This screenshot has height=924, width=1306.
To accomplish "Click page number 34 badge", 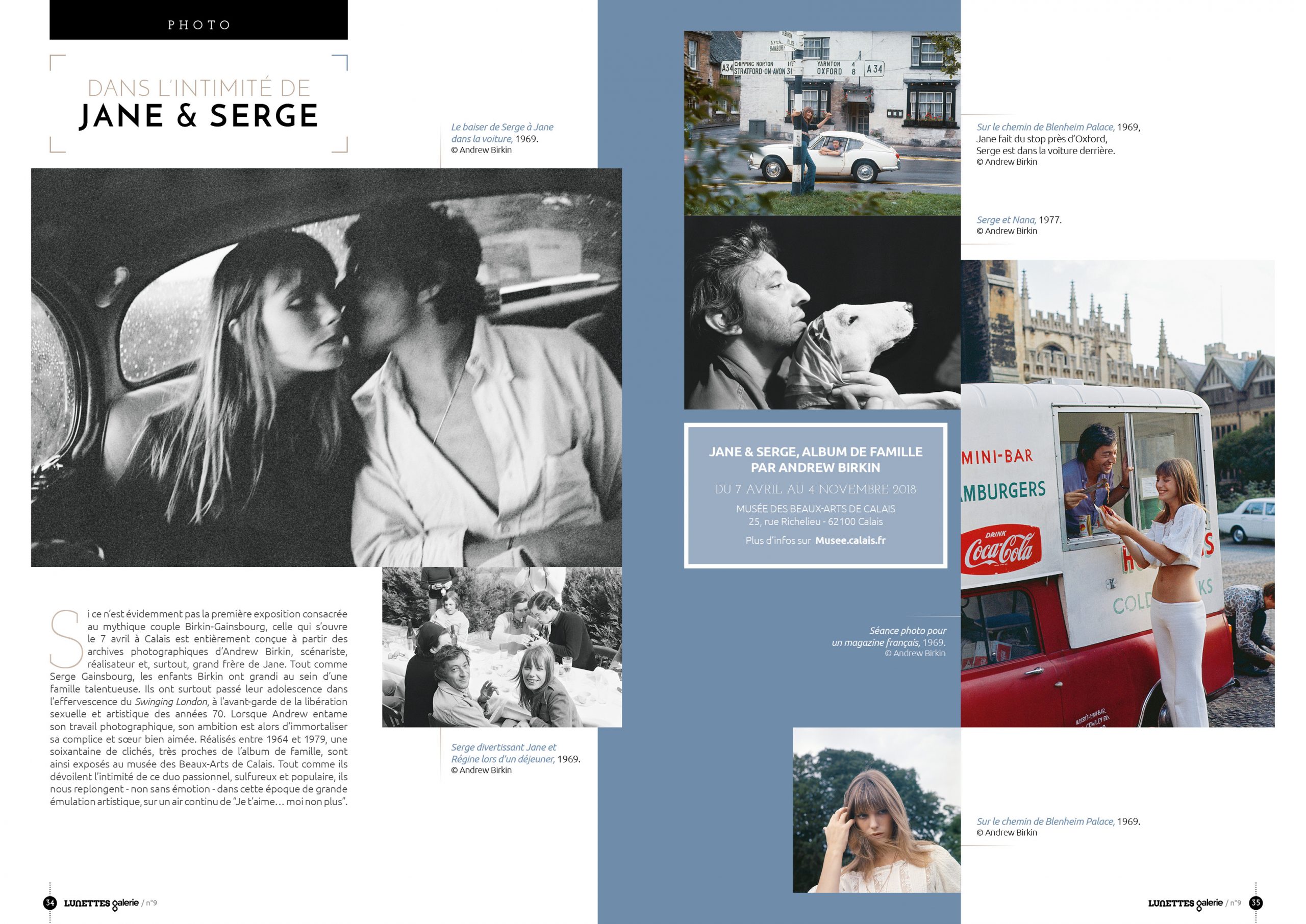I will [50, 903].
